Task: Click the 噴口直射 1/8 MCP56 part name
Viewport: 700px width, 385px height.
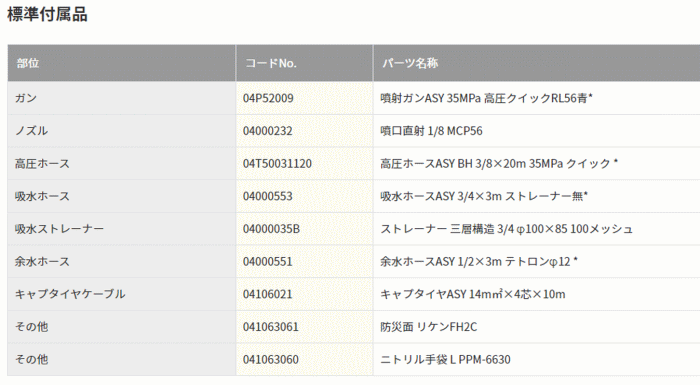Action: coord(431,131)
